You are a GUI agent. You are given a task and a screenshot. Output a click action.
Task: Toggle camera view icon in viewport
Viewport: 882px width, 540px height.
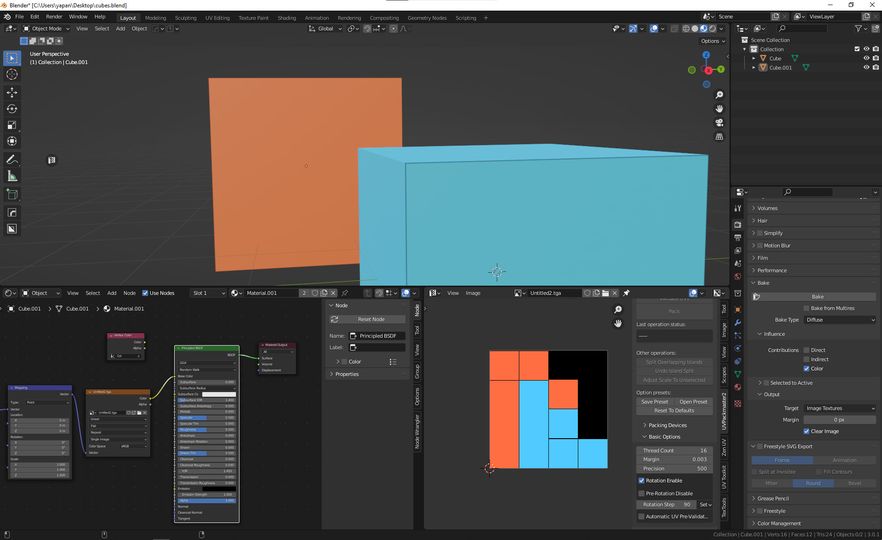(x=719, y=123)
